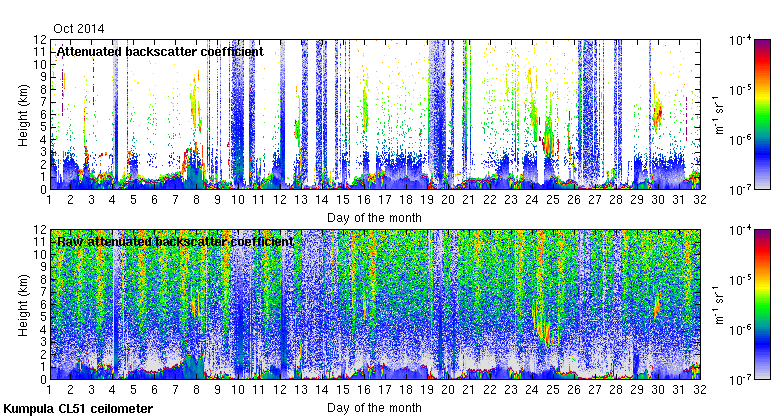This screenshot has height=420, width=780.
Task: Select the 'Raw attenuated backscatter coefficient' label
Action: click(175, 242)
